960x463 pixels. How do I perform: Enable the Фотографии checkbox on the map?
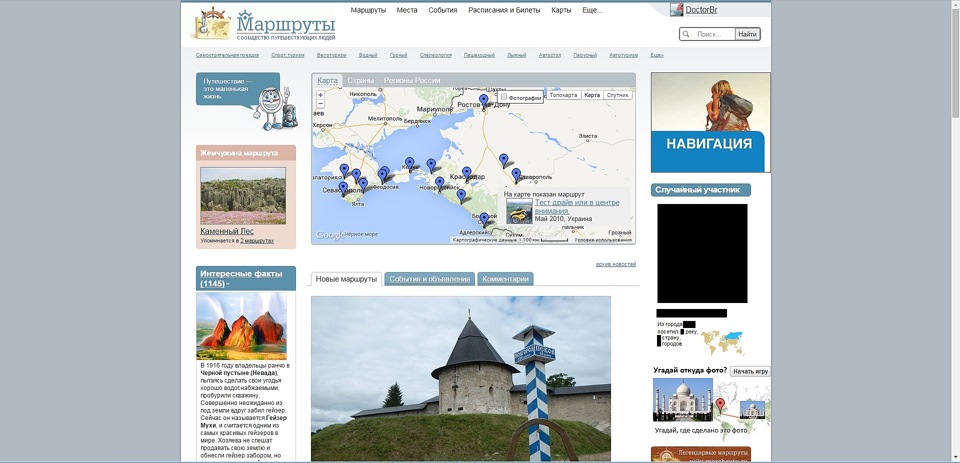(504, 97)
